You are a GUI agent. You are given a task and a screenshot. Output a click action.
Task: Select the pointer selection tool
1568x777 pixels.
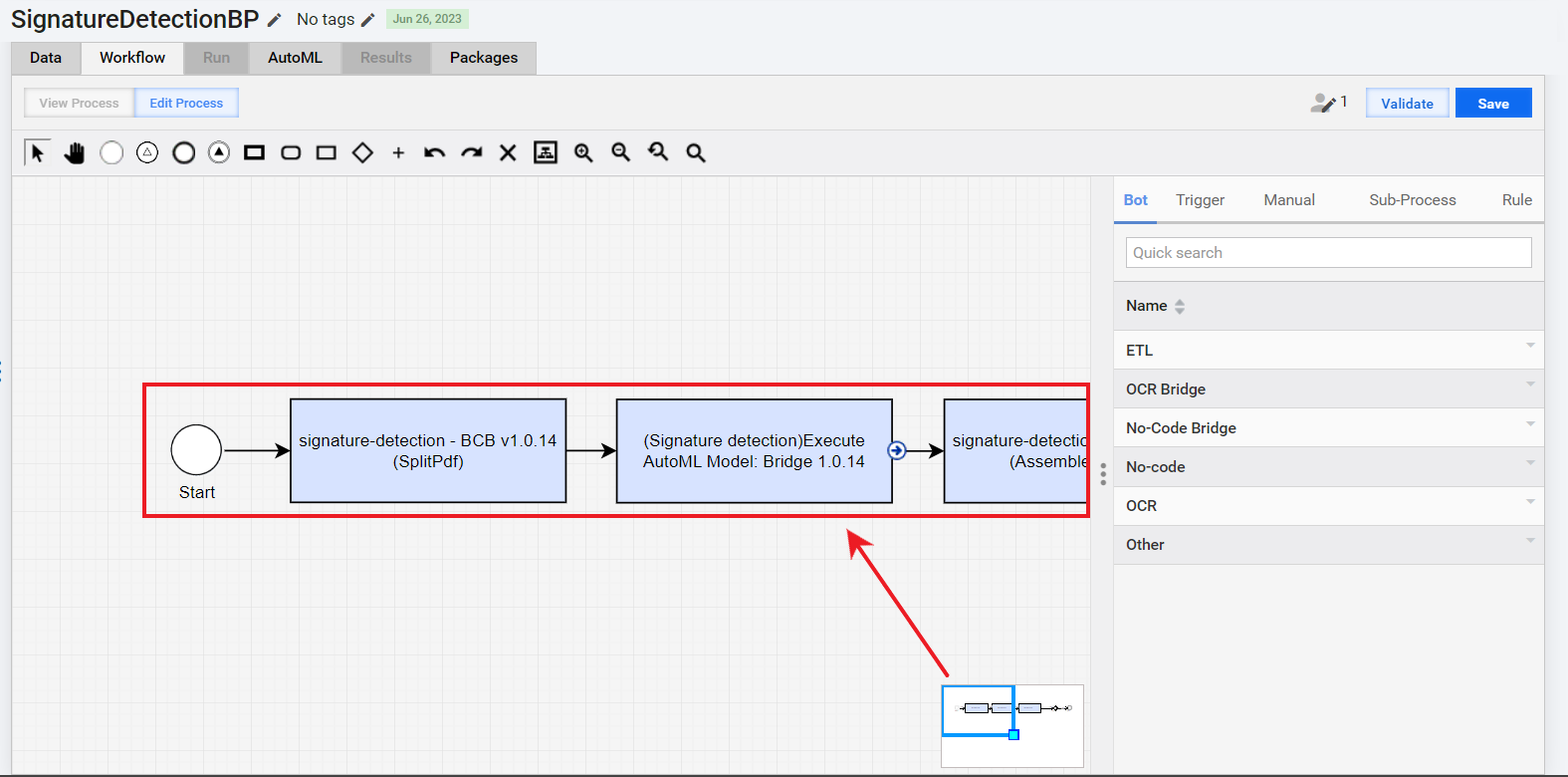(x=38, y=152)
